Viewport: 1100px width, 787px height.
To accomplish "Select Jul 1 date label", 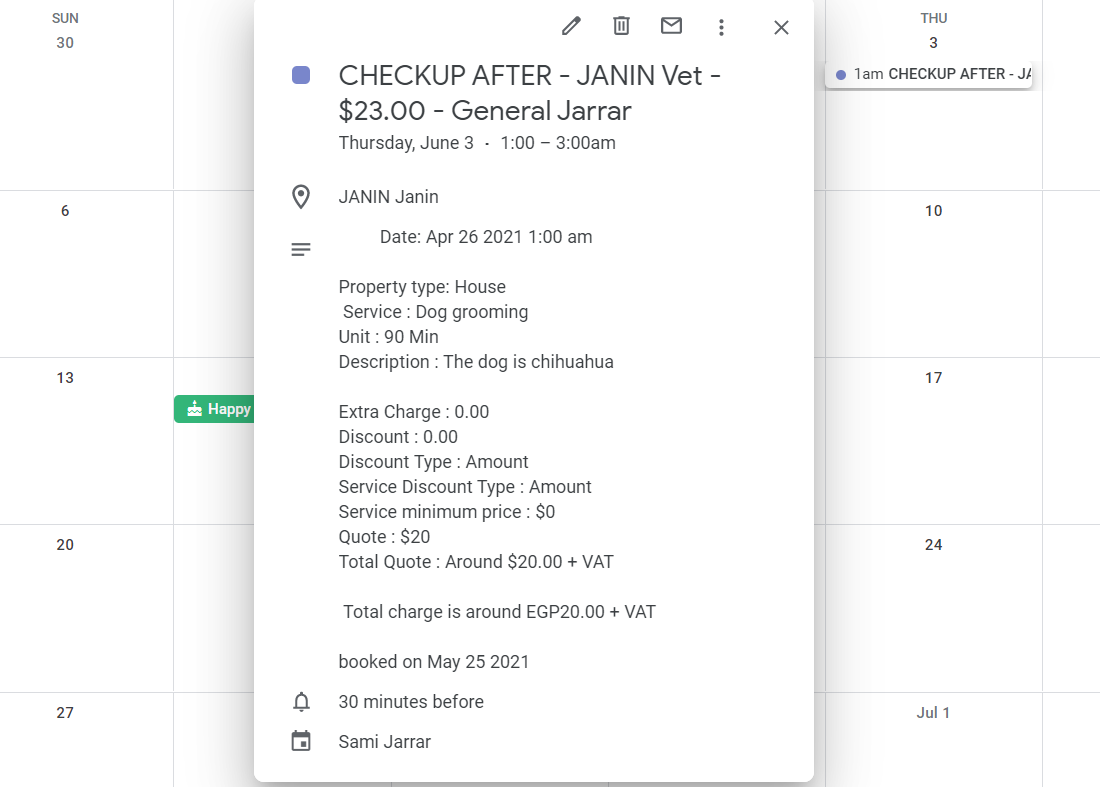I will point(933,712).
